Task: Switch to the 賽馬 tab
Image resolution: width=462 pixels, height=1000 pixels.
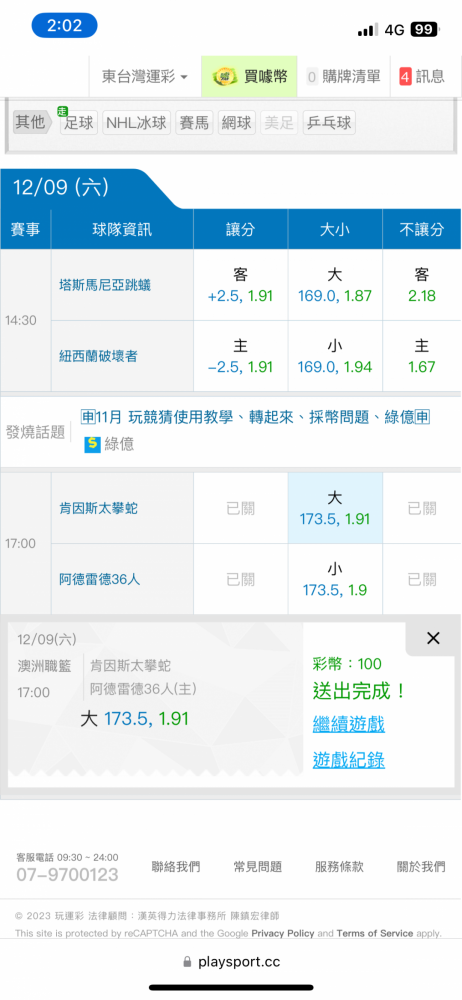Action: [194, 122]
